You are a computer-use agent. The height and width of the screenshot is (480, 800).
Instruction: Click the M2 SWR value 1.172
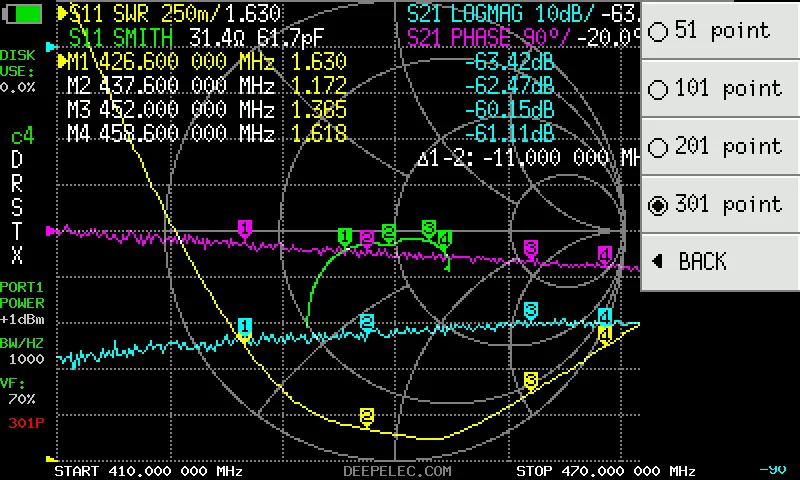[319, 85]
